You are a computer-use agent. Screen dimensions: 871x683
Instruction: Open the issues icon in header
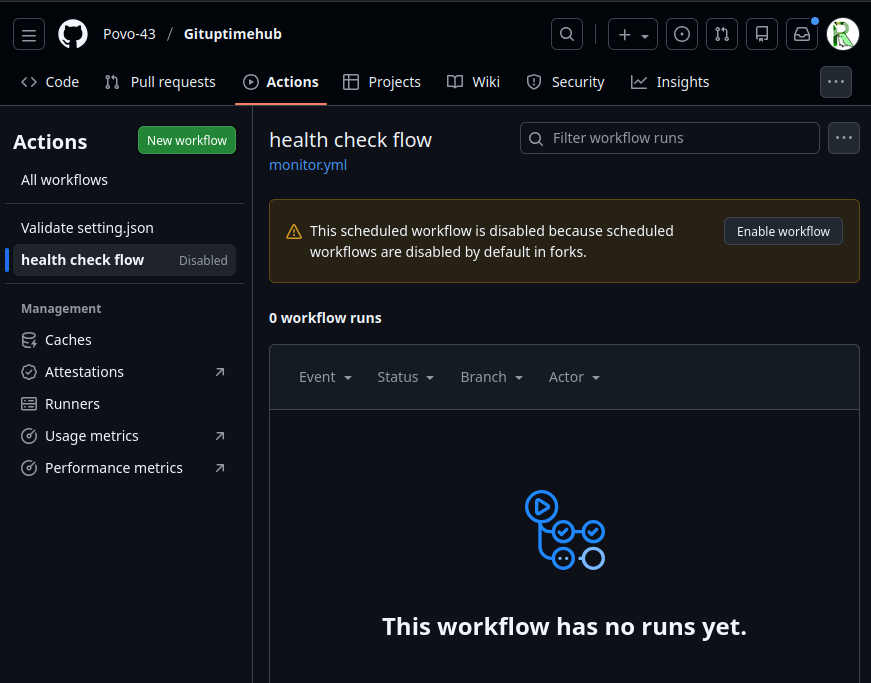click(x=682, y=34)
